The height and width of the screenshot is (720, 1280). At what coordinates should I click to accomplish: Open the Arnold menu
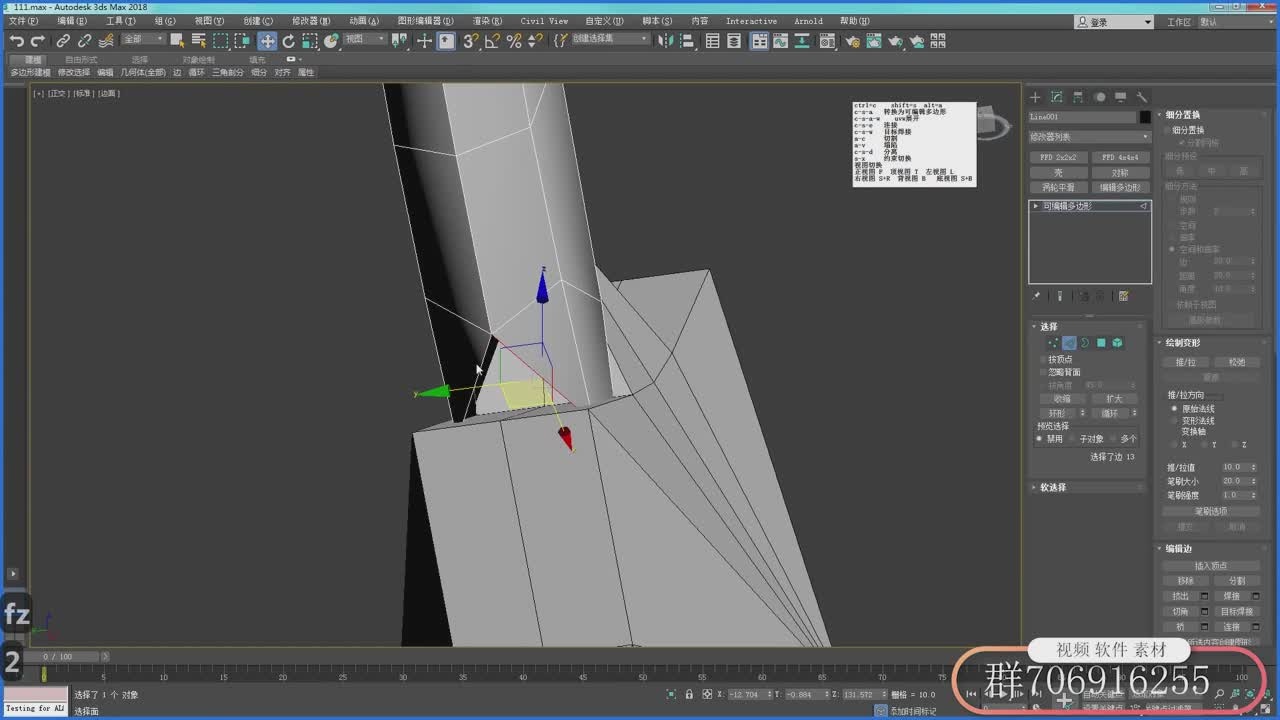[808, 21]
